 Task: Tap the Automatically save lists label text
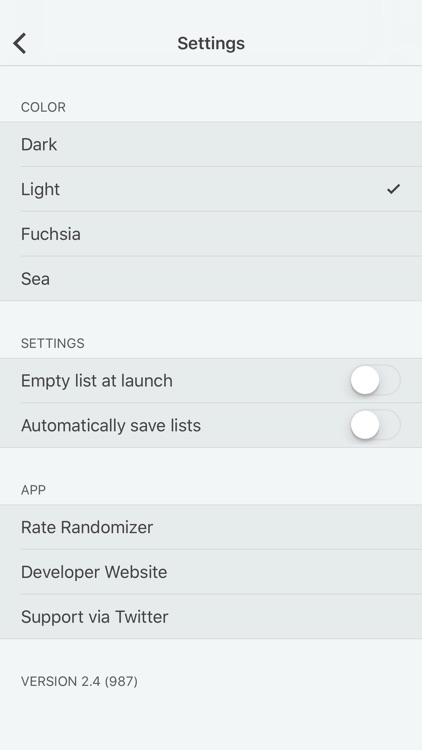pyautogui.click(x=111, y=425)
